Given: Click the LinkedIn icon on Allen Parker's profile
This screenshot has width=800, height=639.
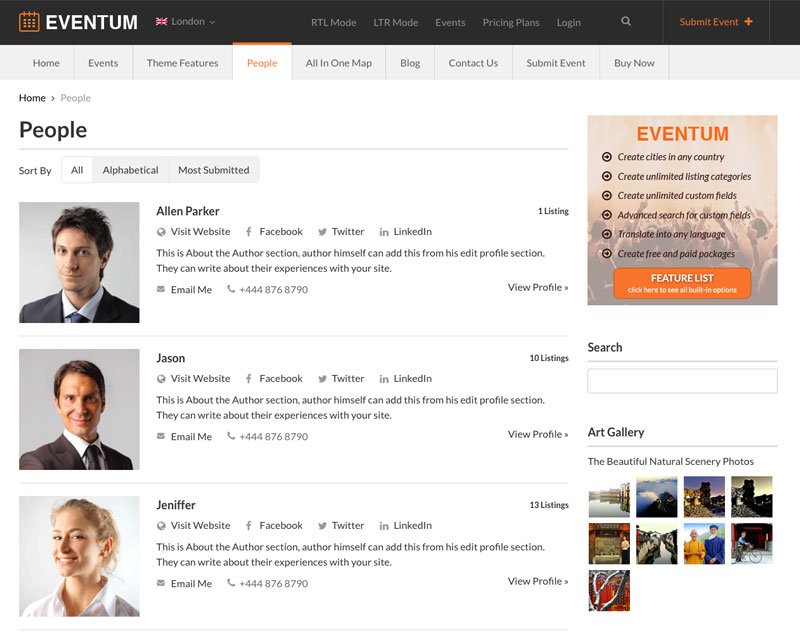Looking at the screenshot, I should (x=384, y=231).
